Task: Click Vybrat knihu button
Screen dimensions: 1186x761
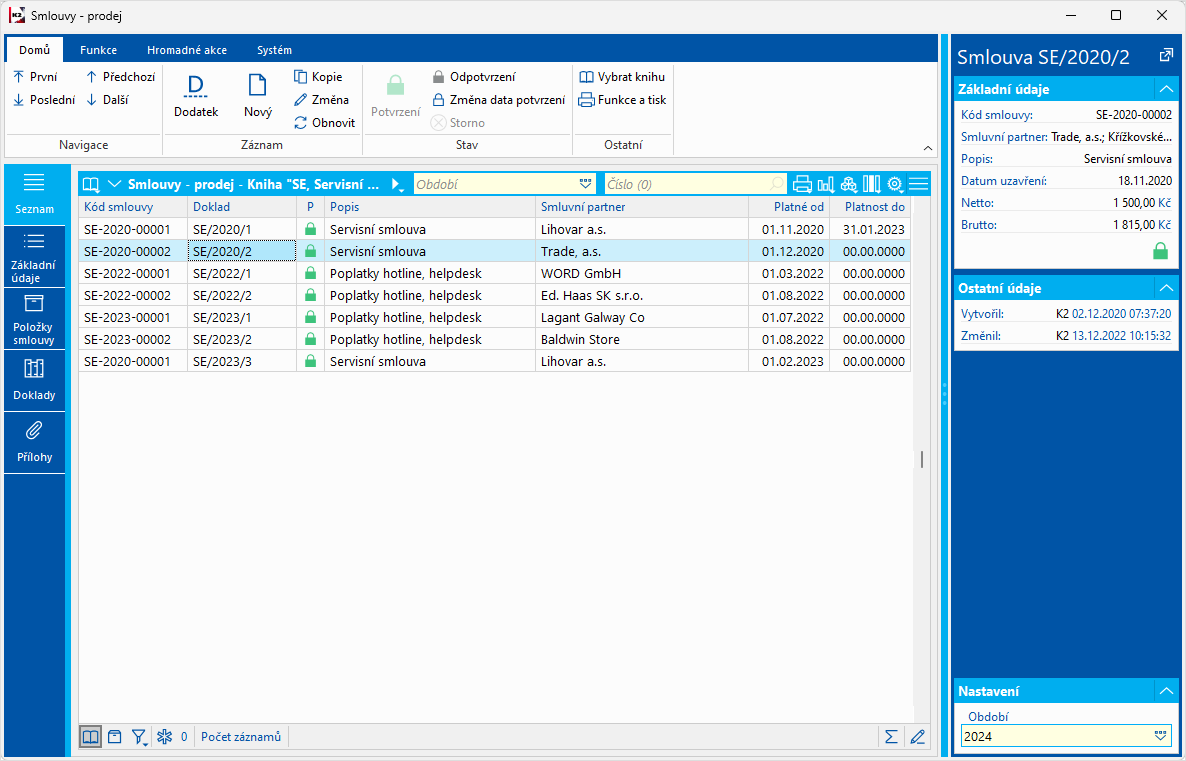Action: coord(622,77)
